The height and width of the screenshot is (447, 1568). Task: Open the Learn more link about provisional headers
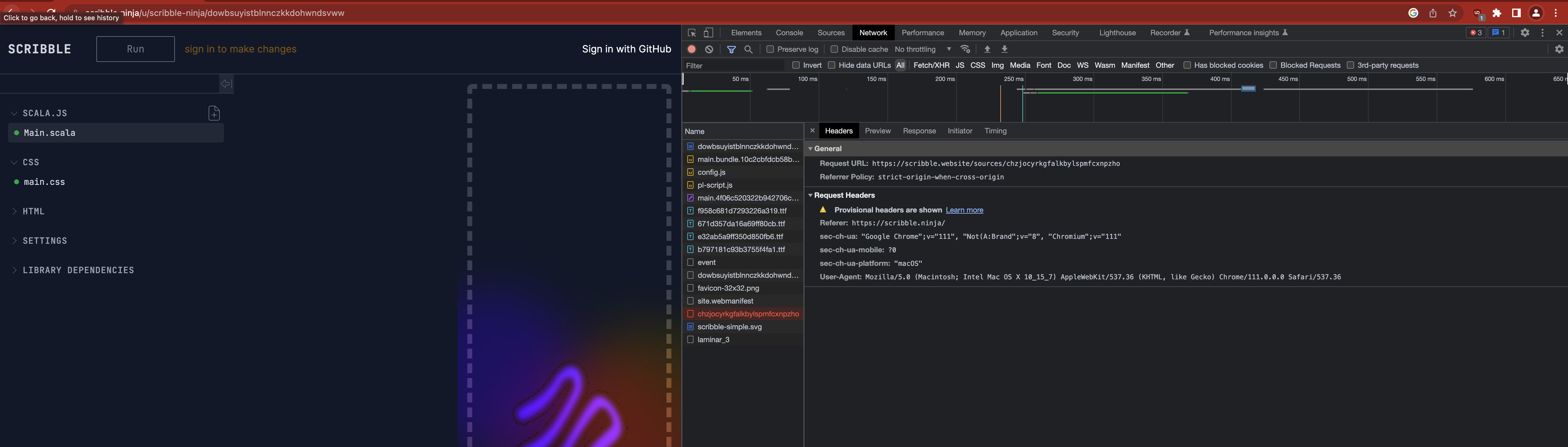click(964, 210)
